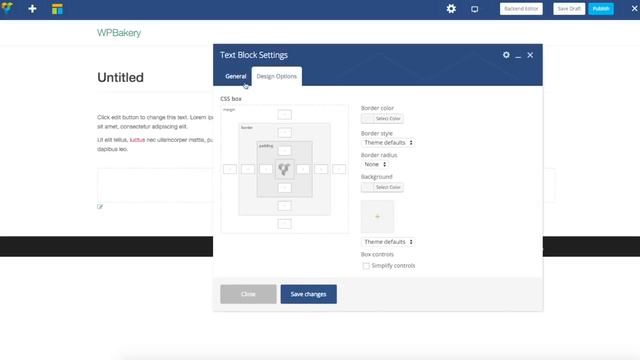Select Border color picker
Screen dimensions: 640x360
click(382, 118)
